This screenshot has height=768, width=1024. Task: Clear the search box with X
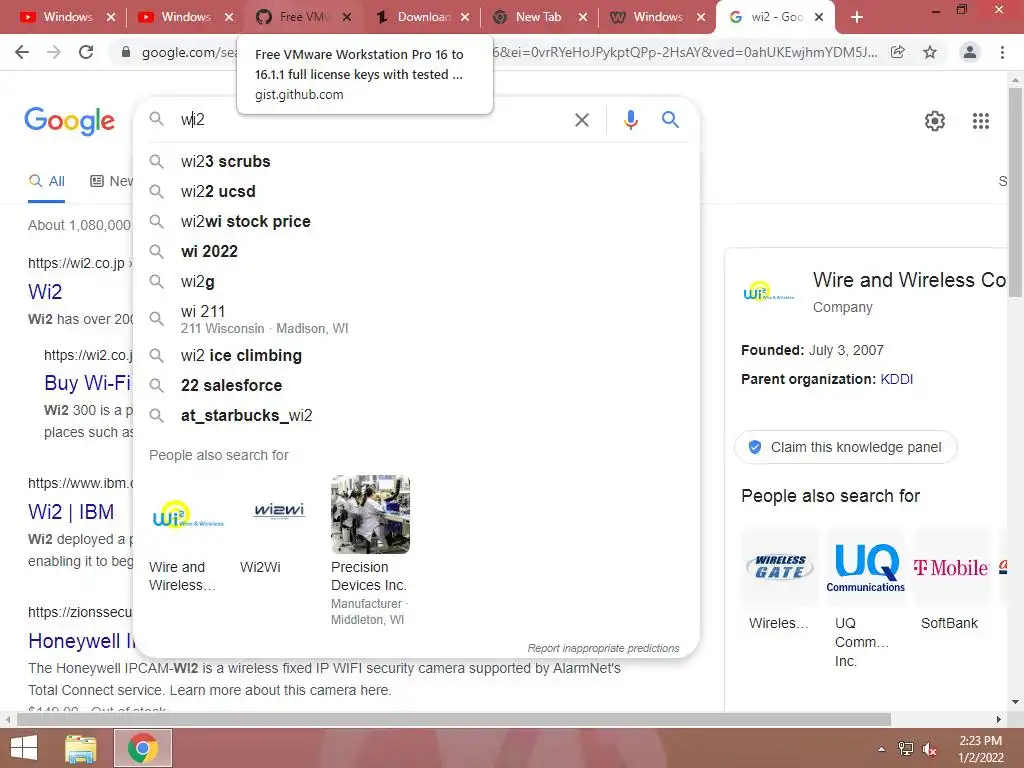(581, 120)
